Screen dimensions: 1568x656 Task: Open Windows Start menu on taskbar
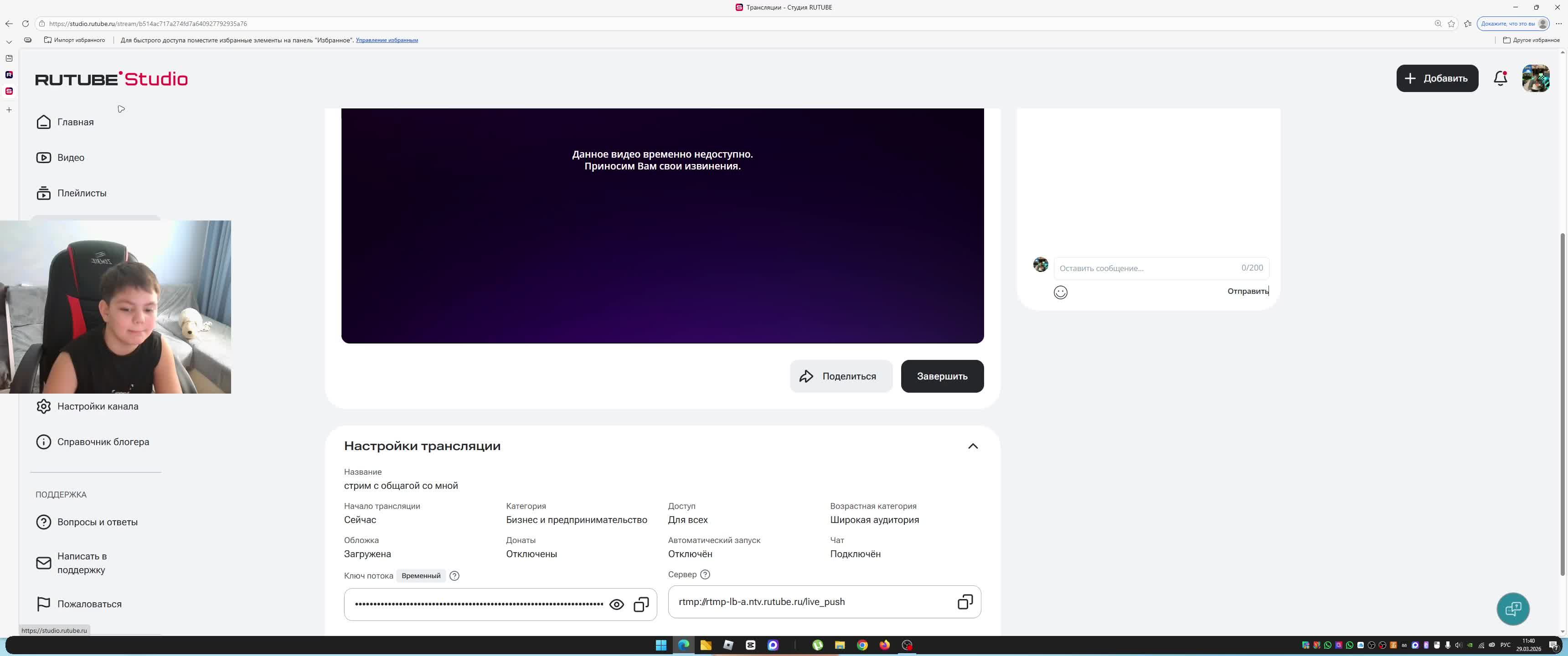click(x=660, y=645)
